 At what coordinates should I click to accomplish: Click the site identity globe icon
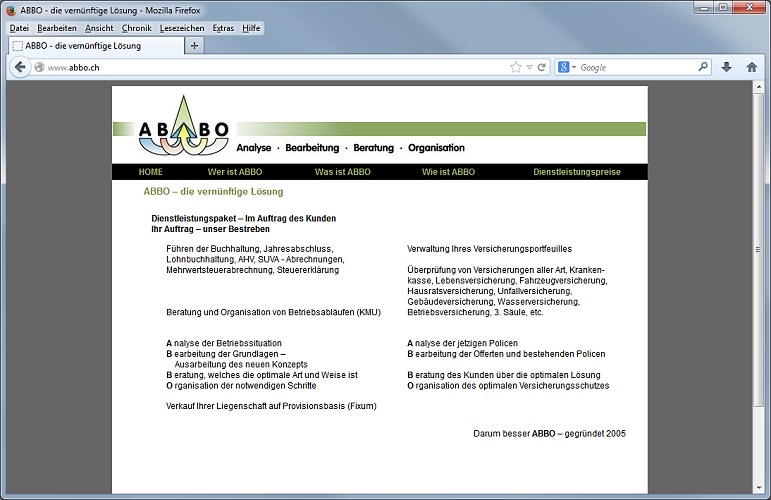click(39, 67)
